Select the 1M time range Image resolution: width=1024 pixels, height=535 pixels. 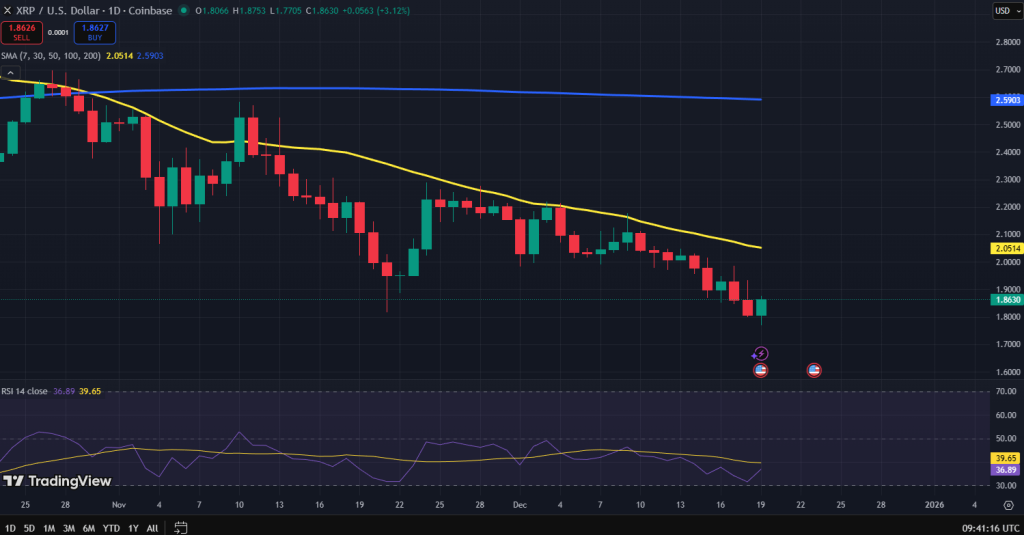point(48,527)
